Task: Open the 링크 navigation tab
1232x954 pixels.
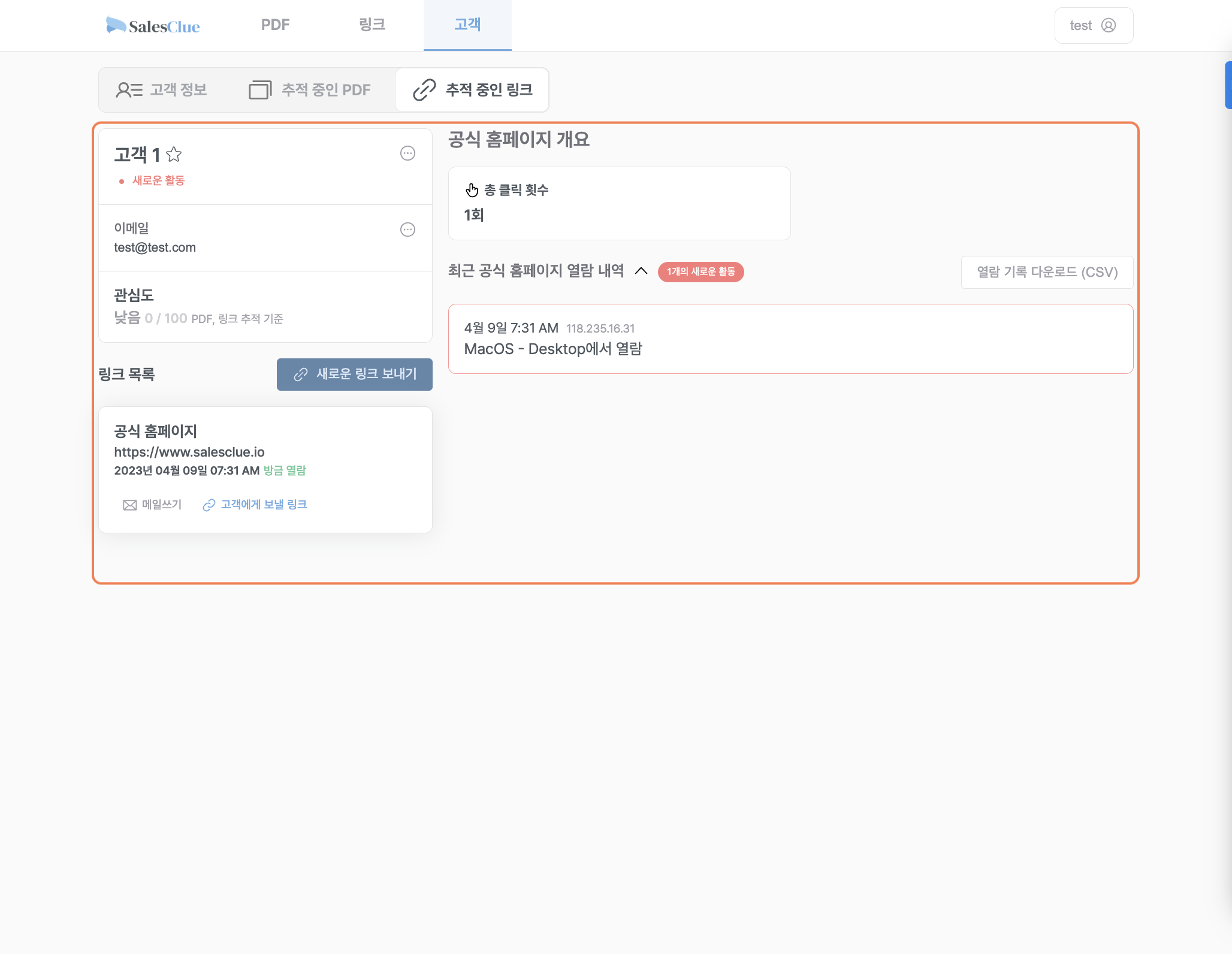Action: [372, 25]
